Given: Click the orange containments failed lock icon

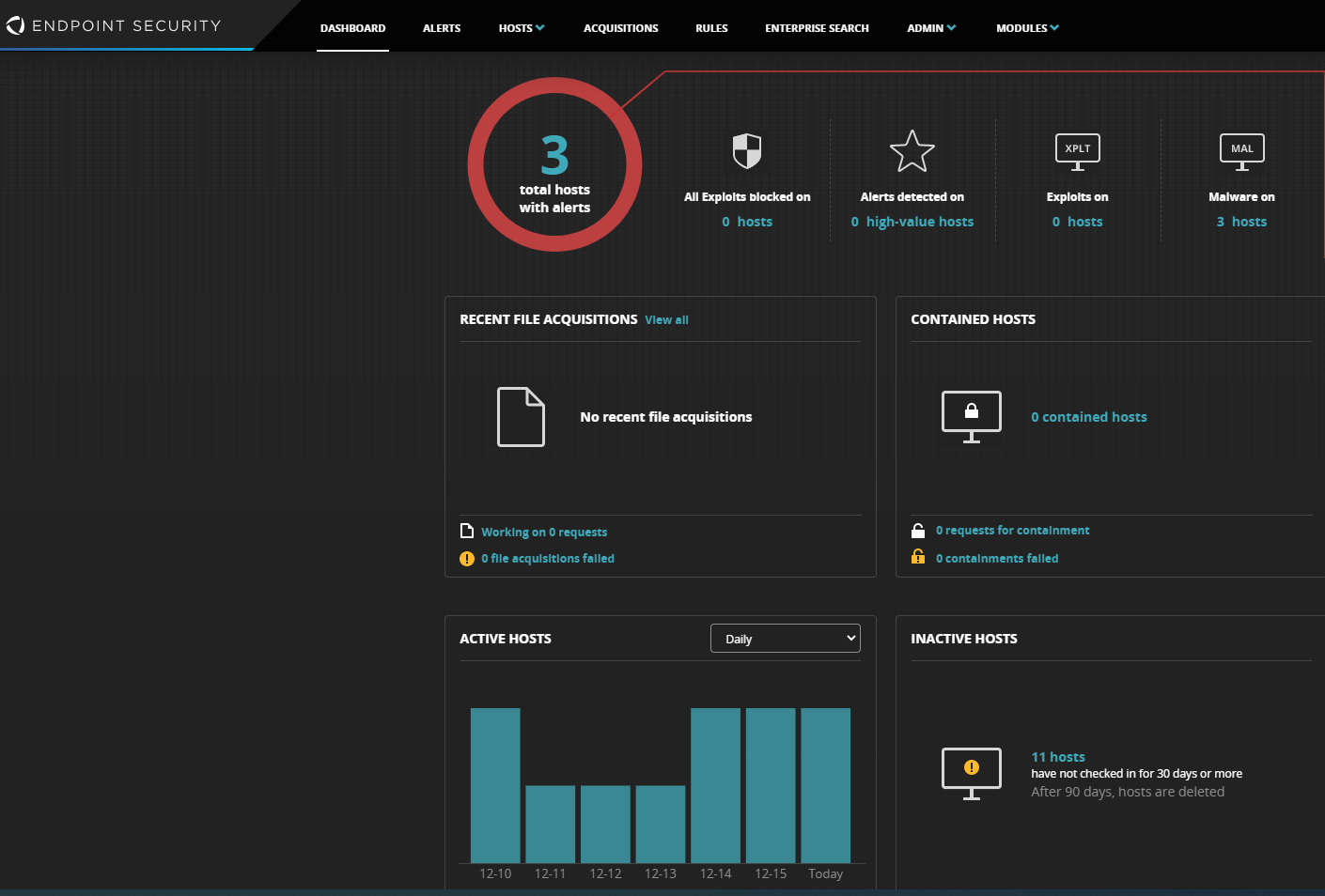Looking at the screenshot, I should point(918,557).
